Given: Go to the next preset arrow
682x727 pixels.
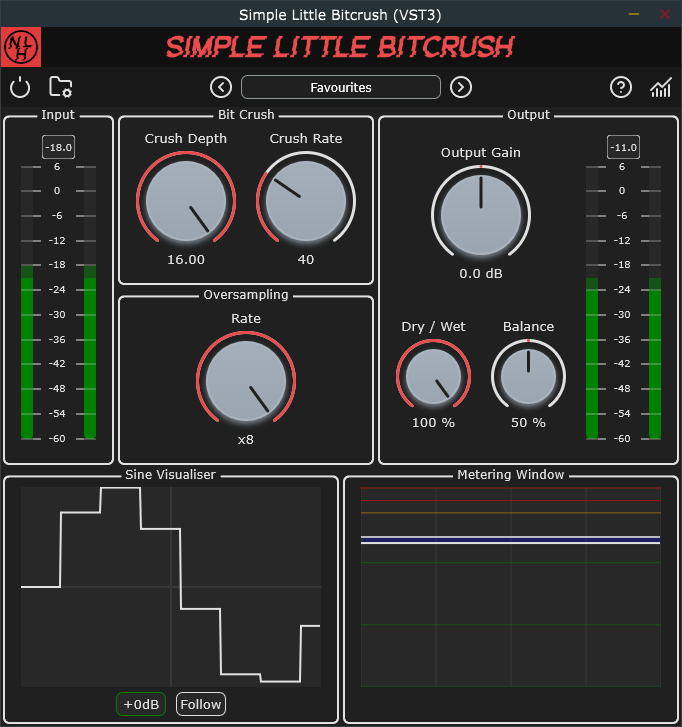Looking at the screenshot, I should click(x=460, y=87).
